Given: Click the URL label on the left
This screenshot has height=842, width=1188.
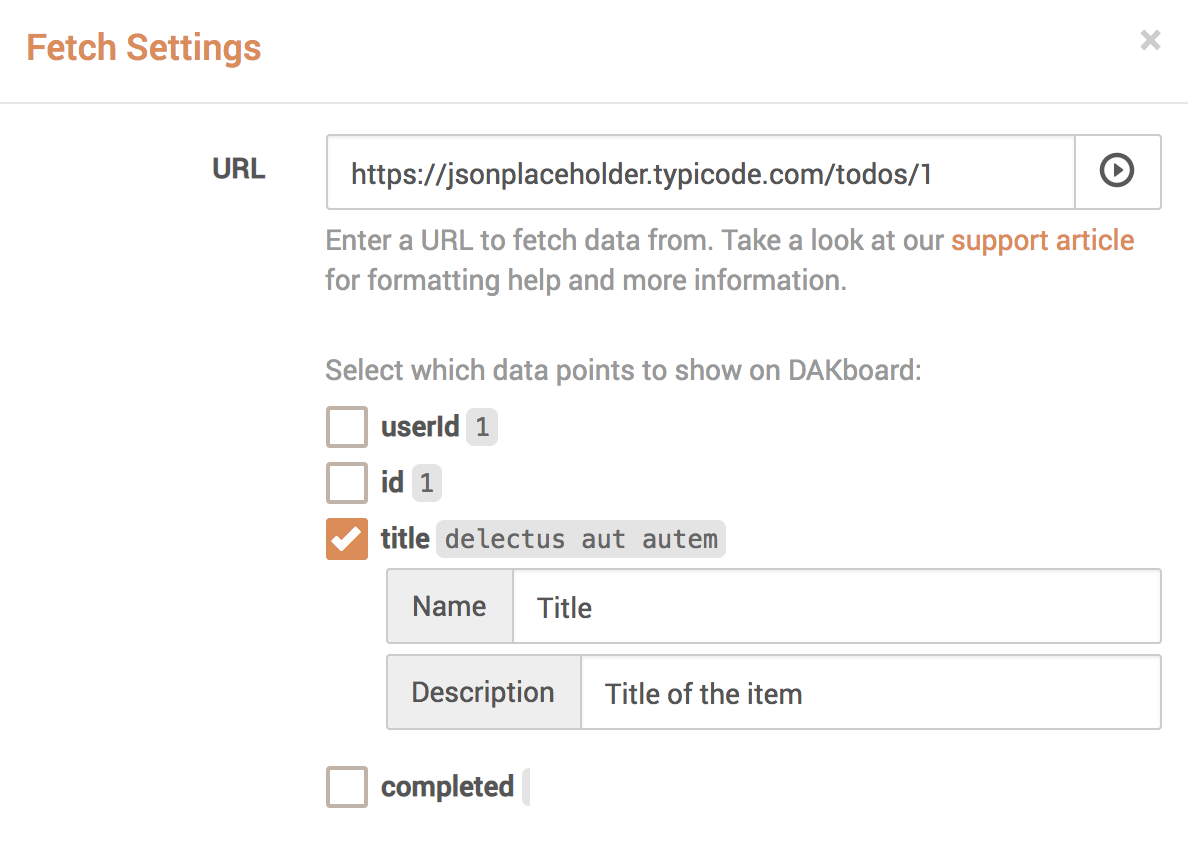Looking at the screenshot, I should pos(238,169).
